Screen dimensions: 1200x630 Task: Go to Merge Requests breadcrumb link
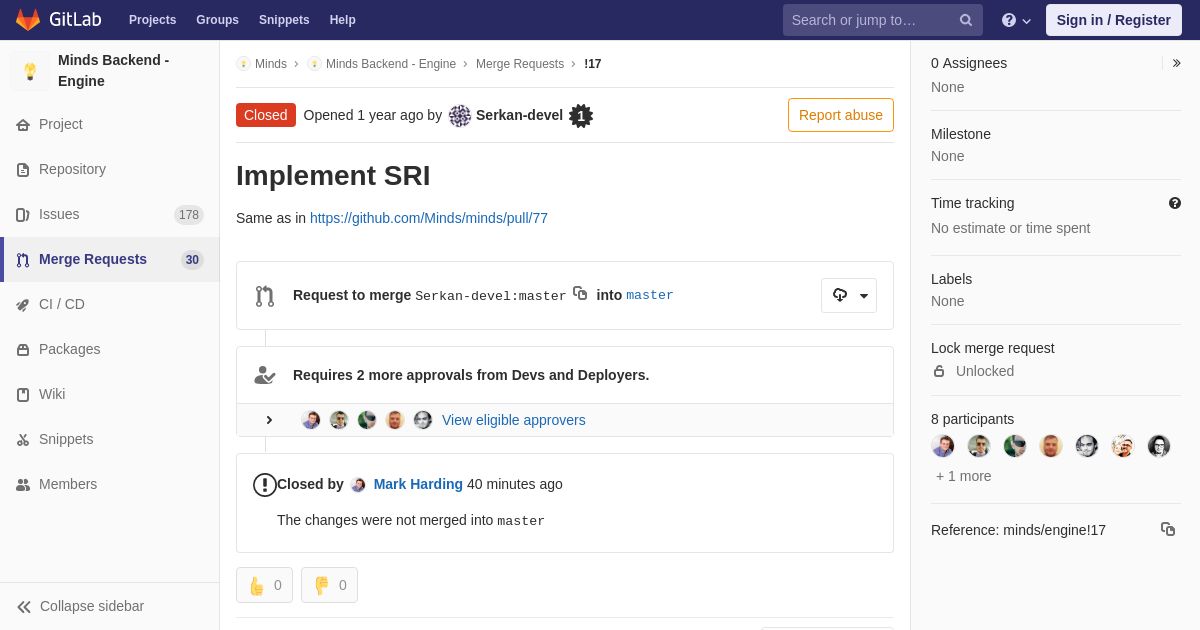(520, 64)
